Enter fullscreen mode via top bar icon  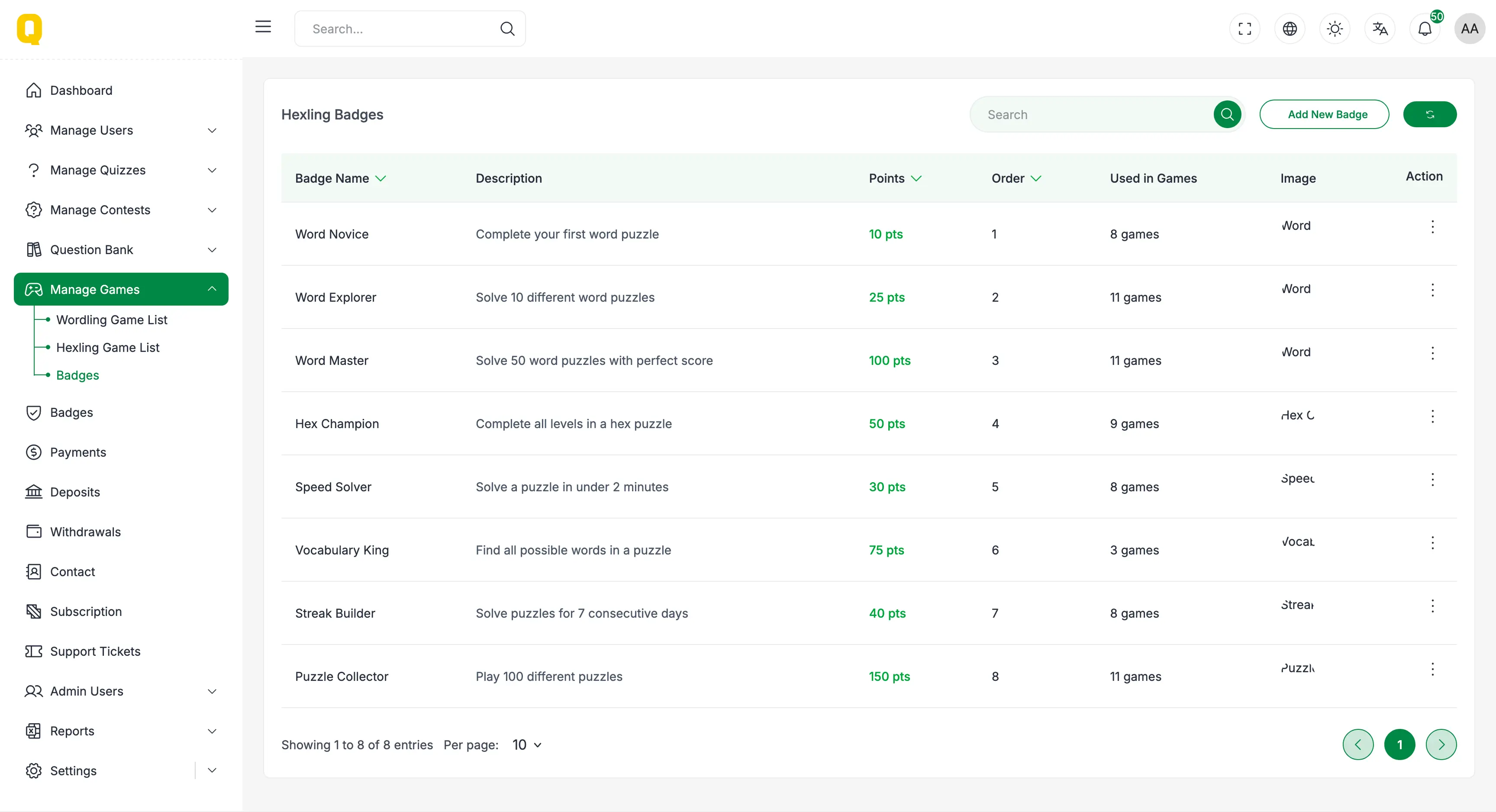[x=1245, y=29]
